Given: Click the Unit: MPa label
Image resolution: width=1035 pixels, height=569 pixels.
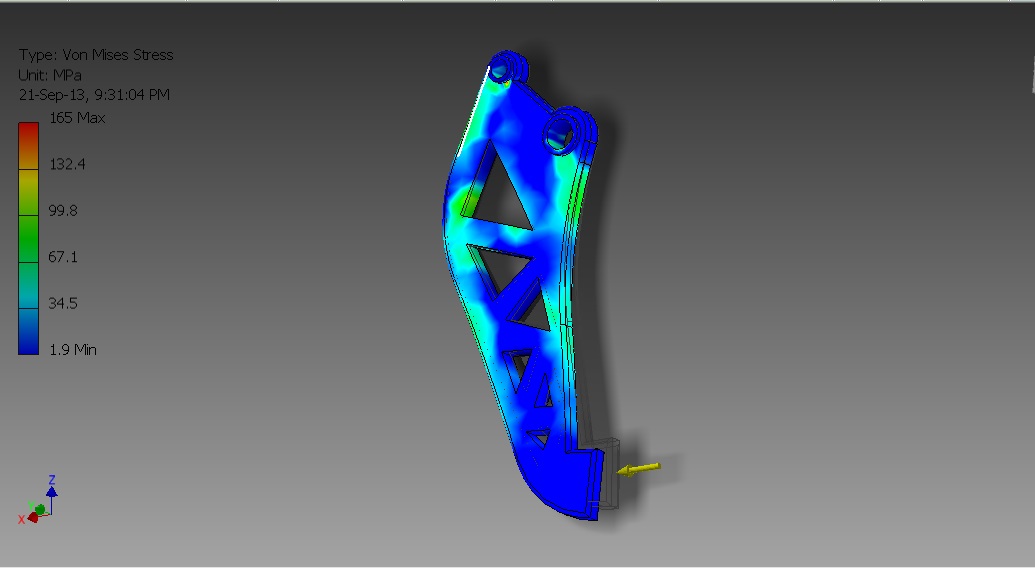Looking at the screenshot, I should [x=50, y=75].
